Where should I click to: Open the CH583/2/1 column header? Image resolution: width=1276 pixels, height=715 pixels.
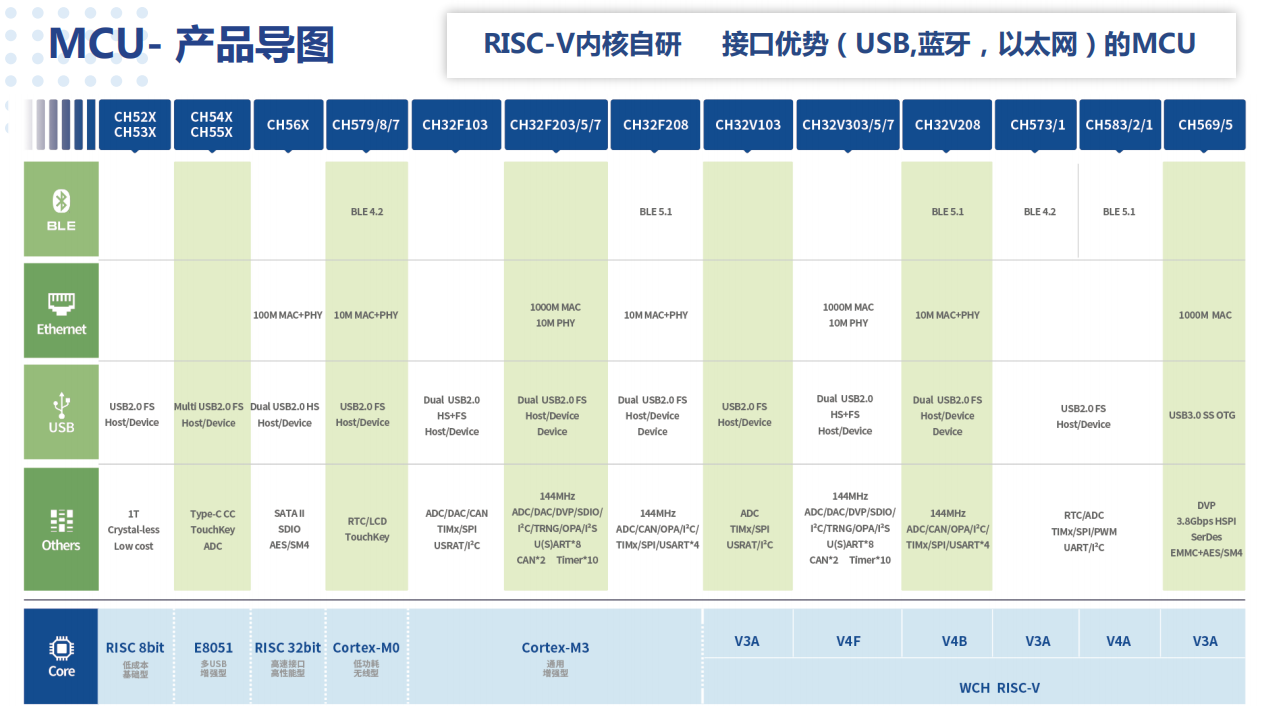coord(1119,125)
